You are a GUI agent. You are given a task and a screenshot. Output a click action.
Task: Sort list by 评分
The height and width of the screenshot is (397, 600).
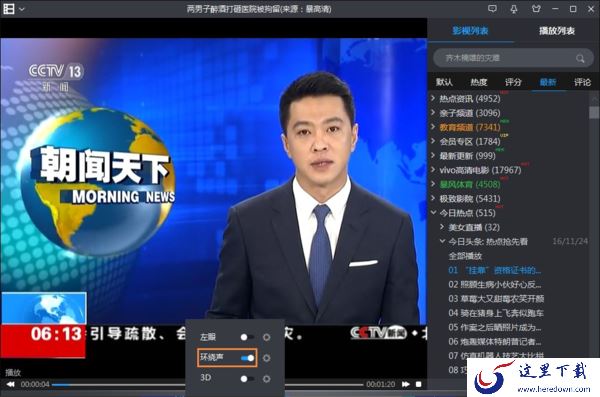513,82
